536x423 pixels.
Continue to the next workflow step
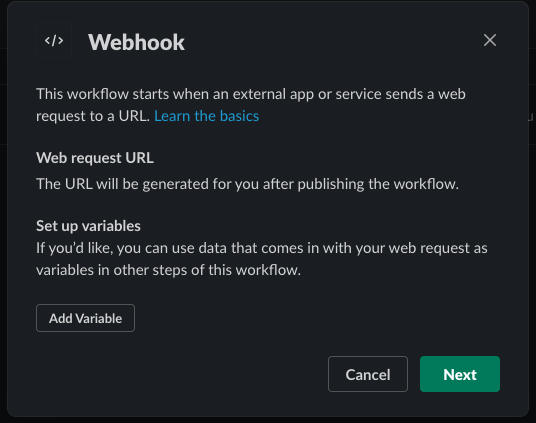tap(460, 374)
